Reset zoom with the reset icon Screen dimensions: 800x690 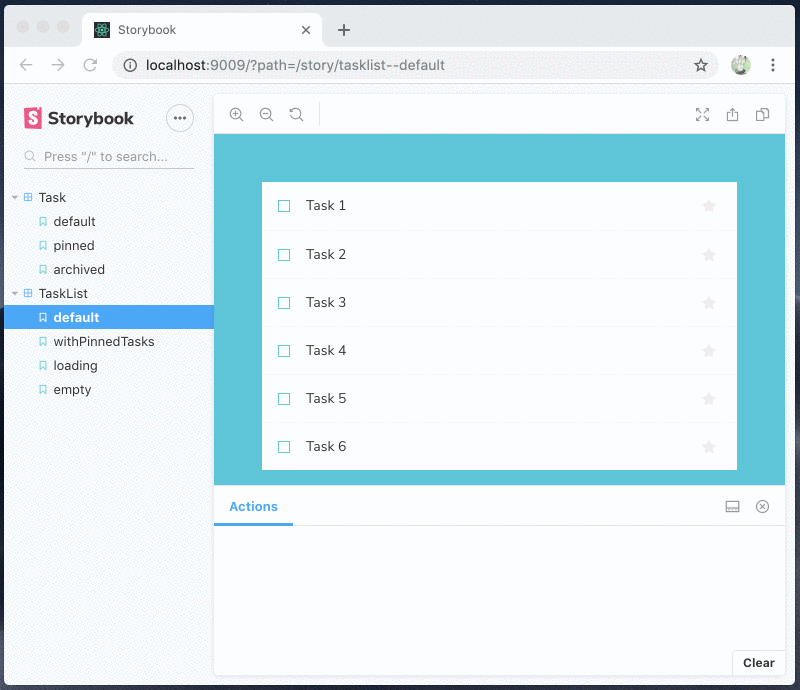(x=296, y=115)
